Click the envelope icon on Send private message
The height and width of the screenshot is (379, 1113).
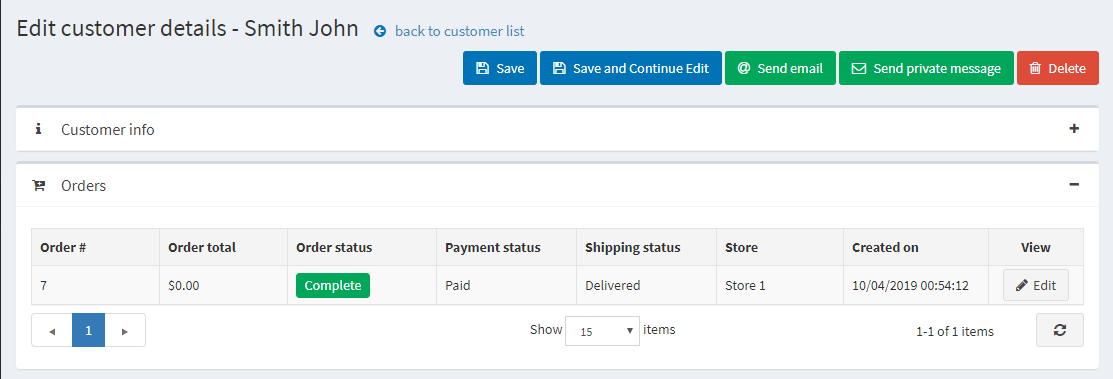tap(859, 69)
